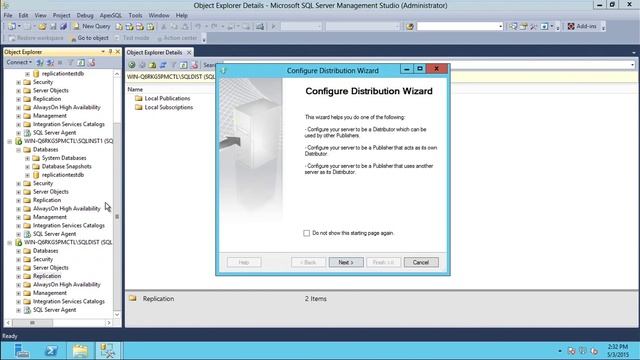Click the New Query toolbar button
The image size is (640, 360).
(x=91, y=26)
